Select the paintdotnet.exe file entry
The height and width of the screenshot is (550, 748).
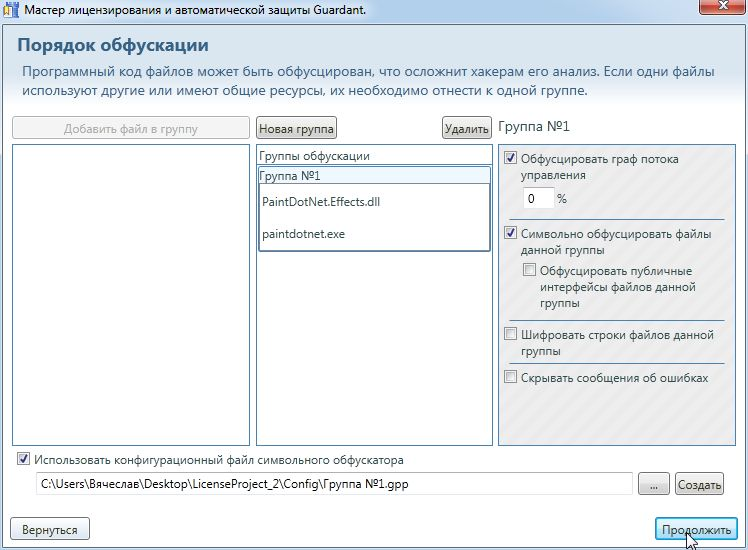click(x=304, y=234)
